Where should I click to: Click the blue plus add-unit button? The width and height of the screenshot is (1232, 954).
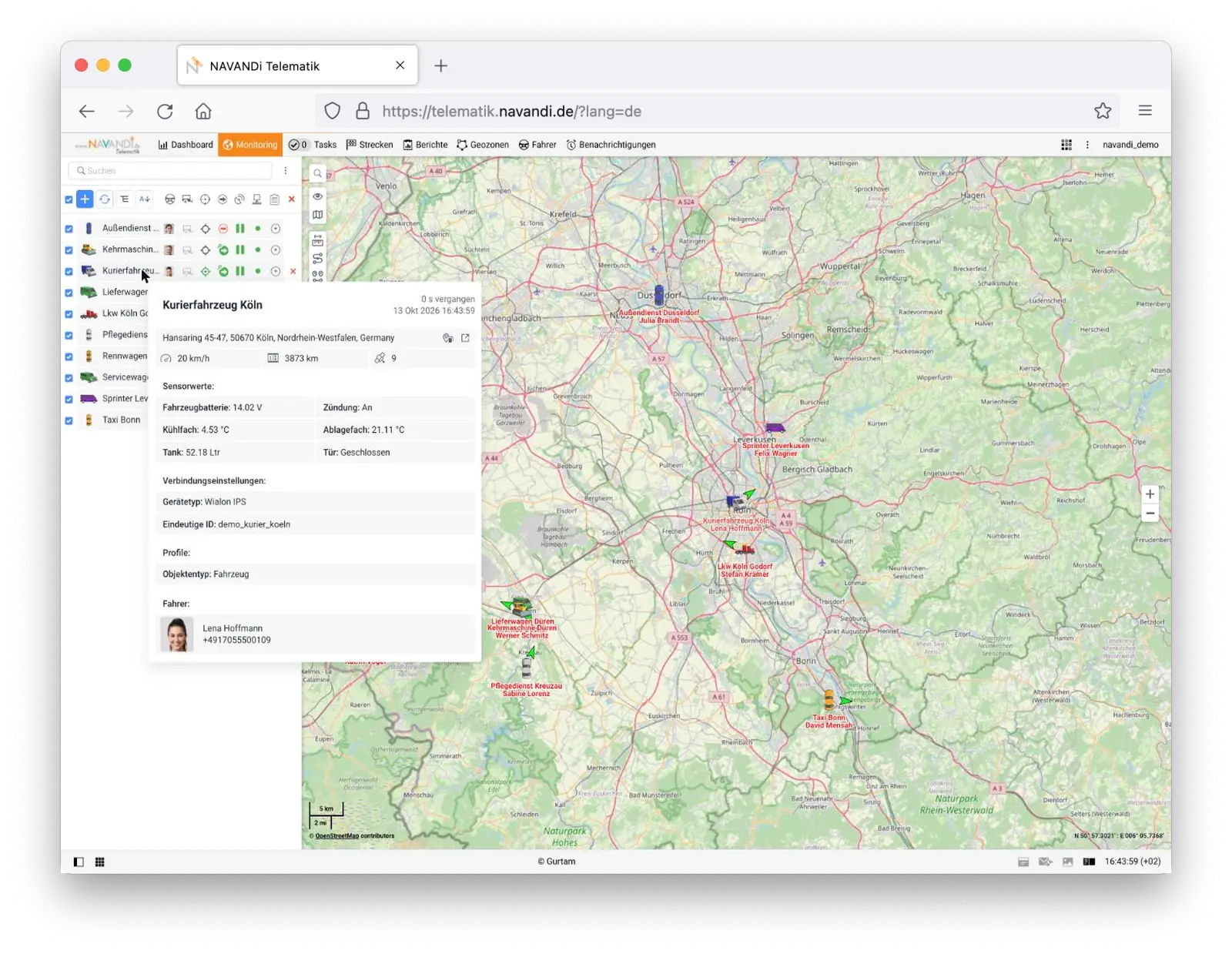tap(85, 199)
